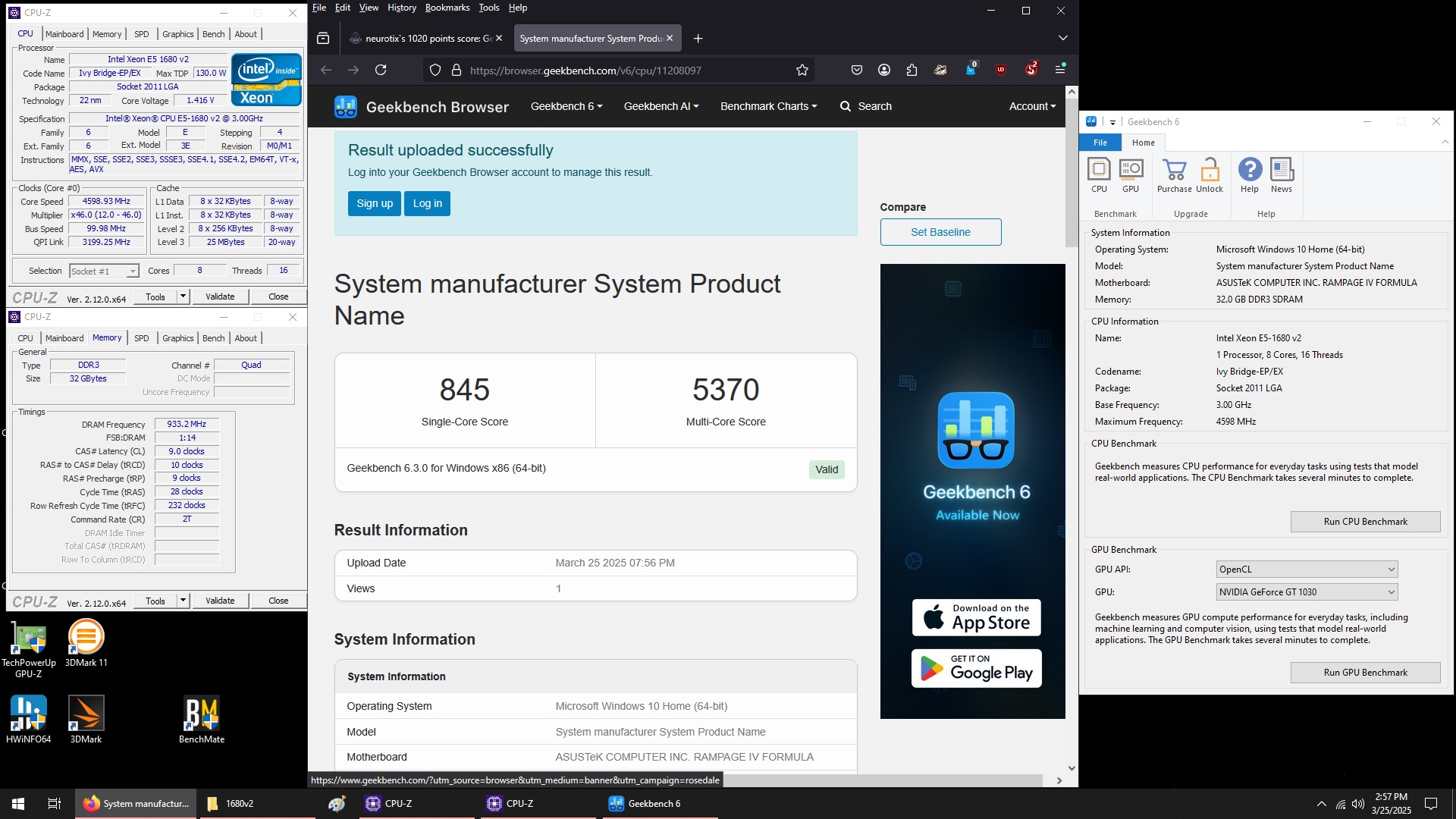
Task: Click the CPU benchmark icon in Geekbench 6 ribbon
Action: [1099, 175]
